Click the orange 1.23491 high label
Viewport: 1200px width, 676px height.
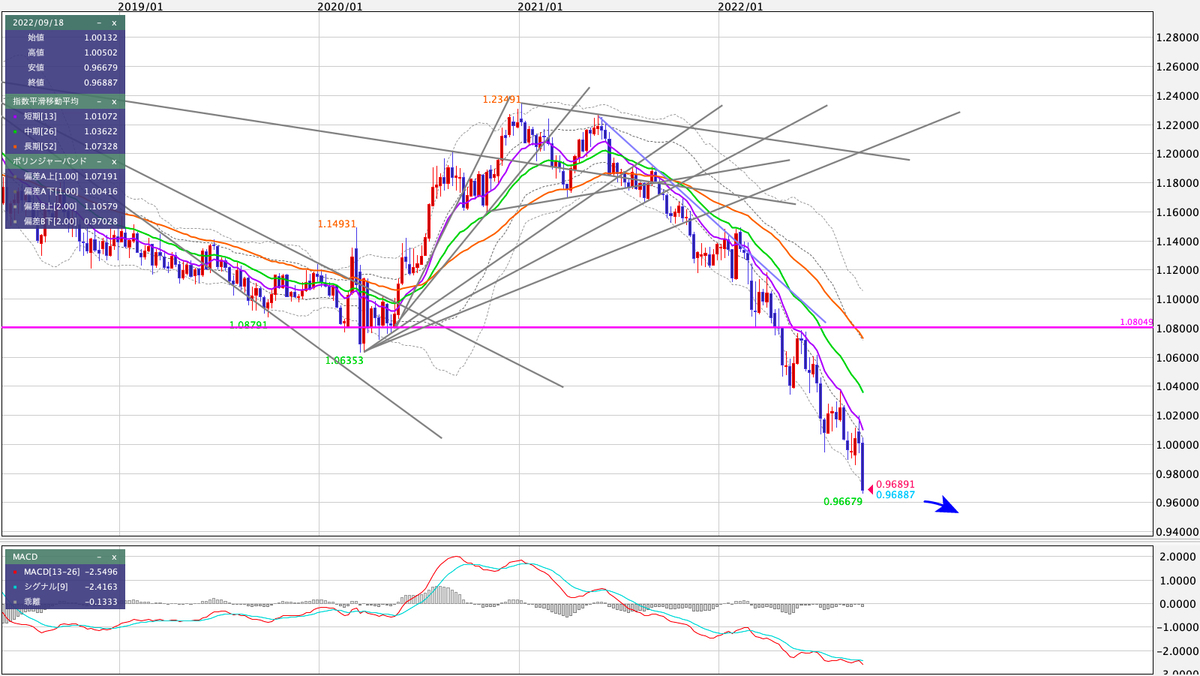pos(501,100)
